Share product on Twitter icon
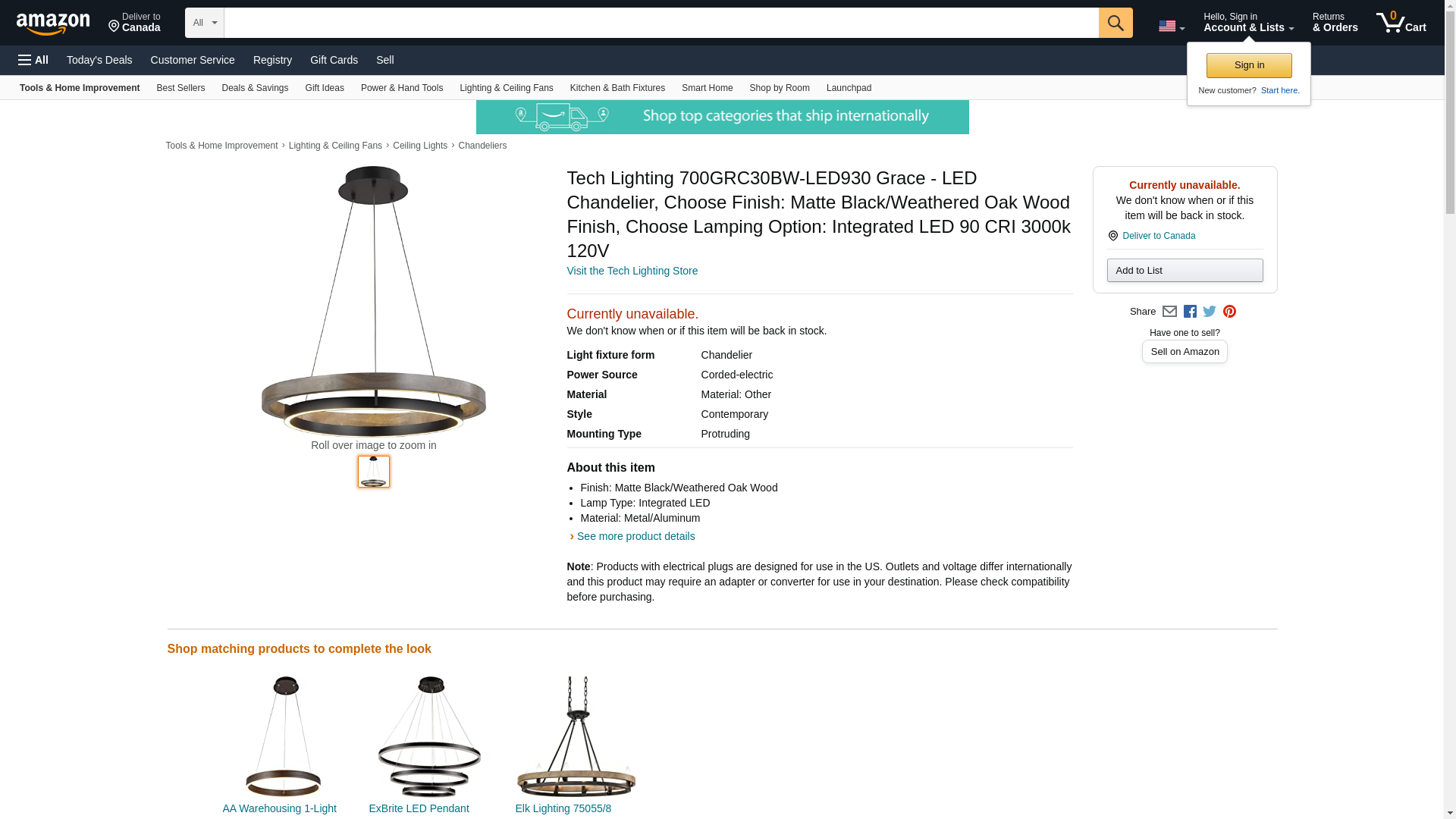This screenshot has height=819, width=1456. 1210,312
